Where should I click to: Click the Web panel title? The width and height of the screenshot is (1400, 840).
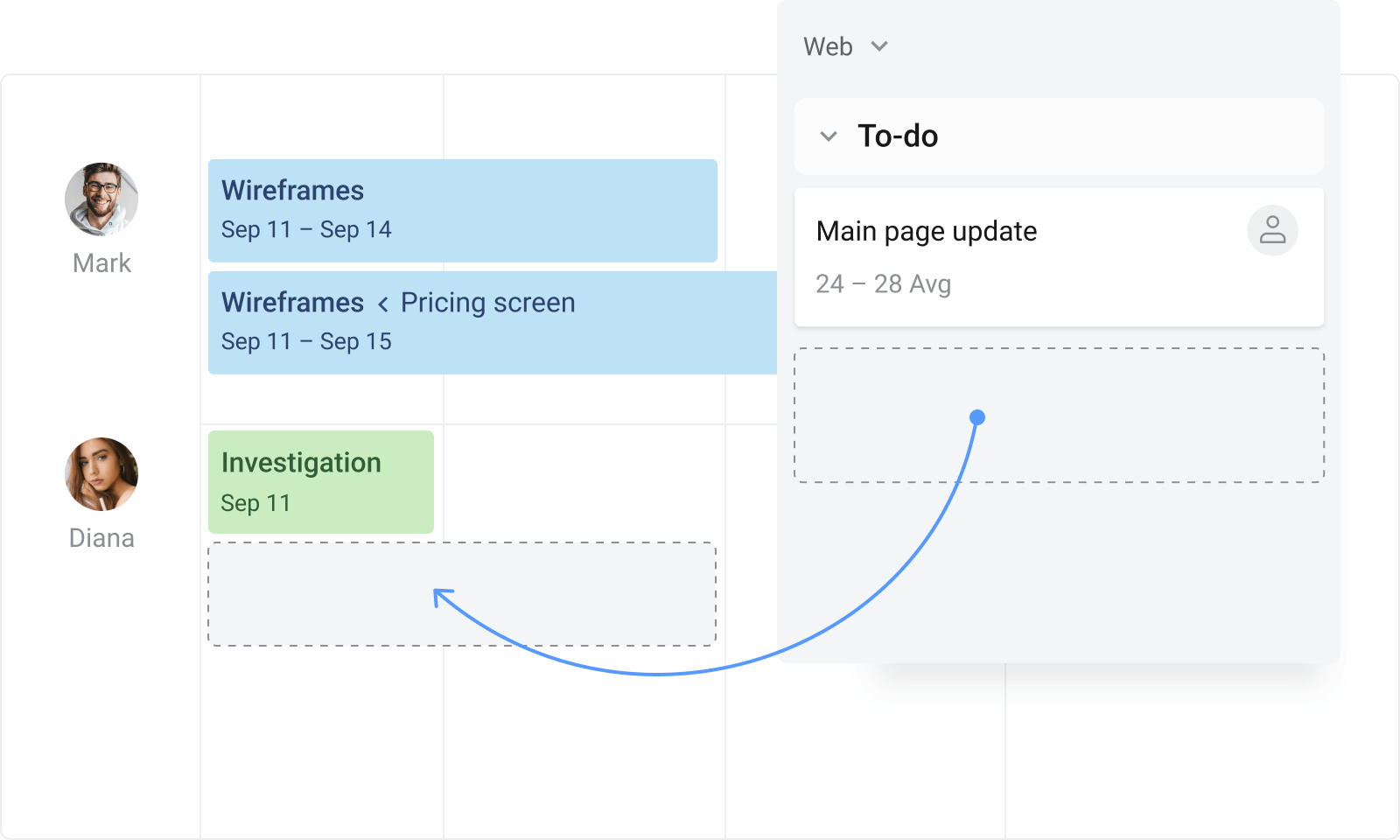tap(826, 47)
